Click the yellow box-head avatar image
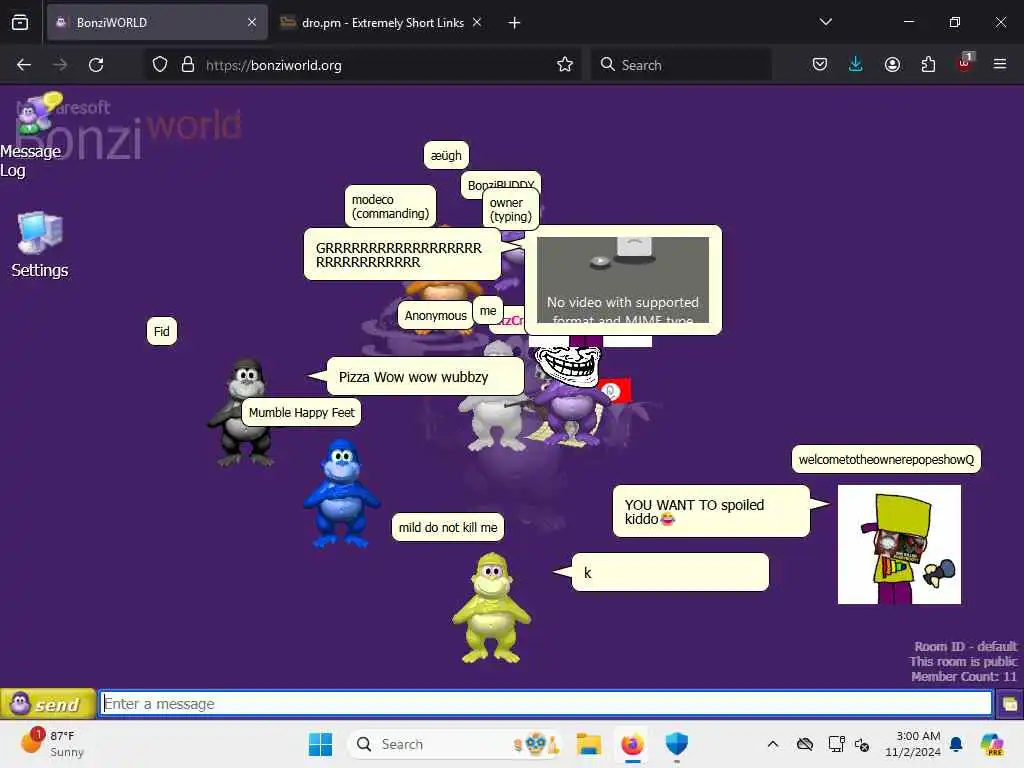Image resolution: width=1024 pixels, height=768 pixels. point(899,544)
